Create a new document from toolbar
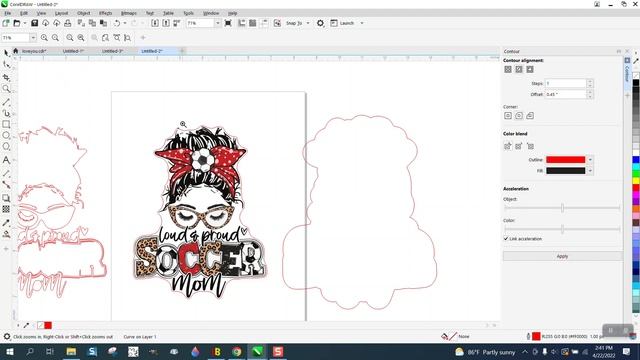 pyautogui.click(x=6, y=23)
